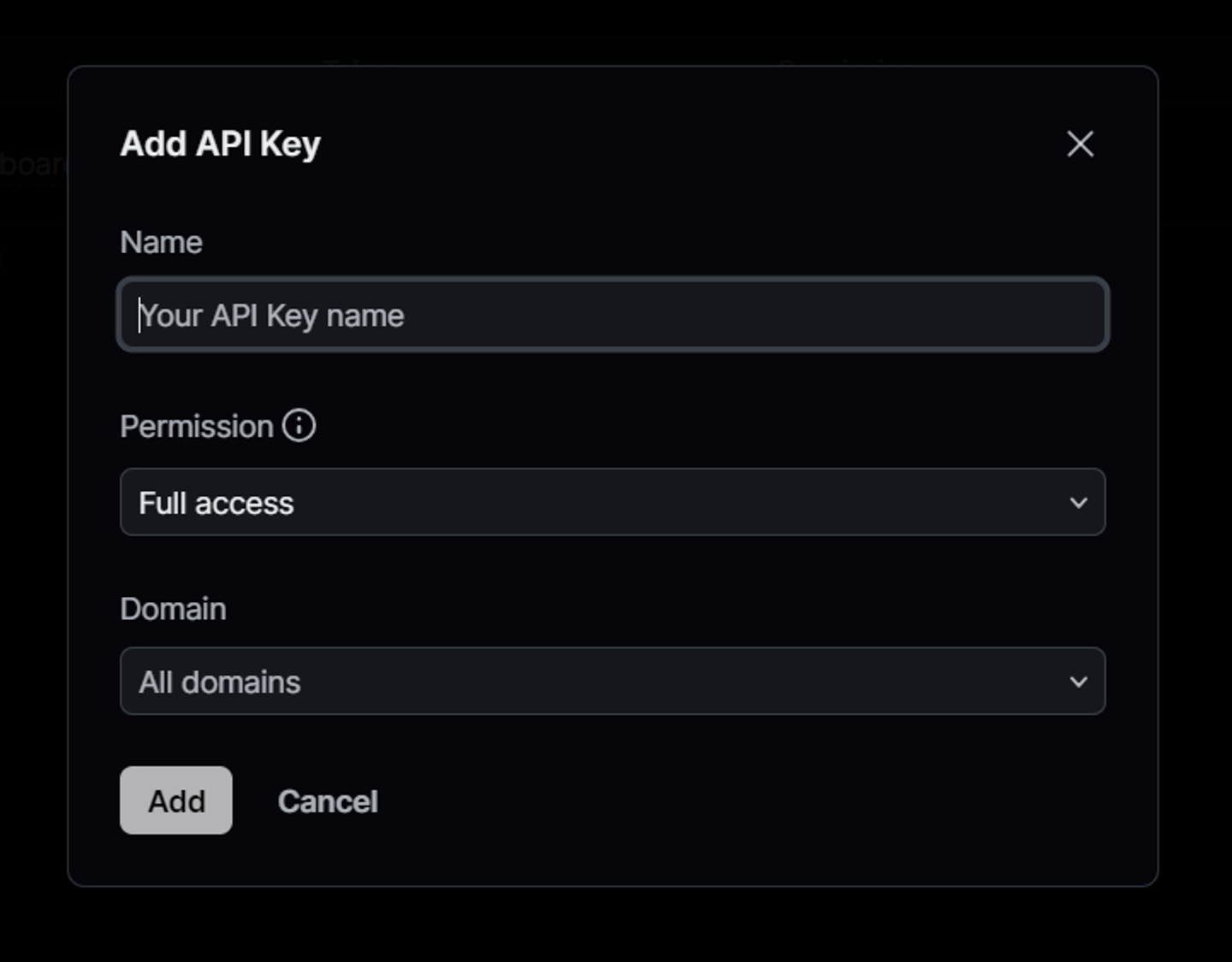Click the Add API Key dialog title
The image size is (1232, 962).
point(220,144)
